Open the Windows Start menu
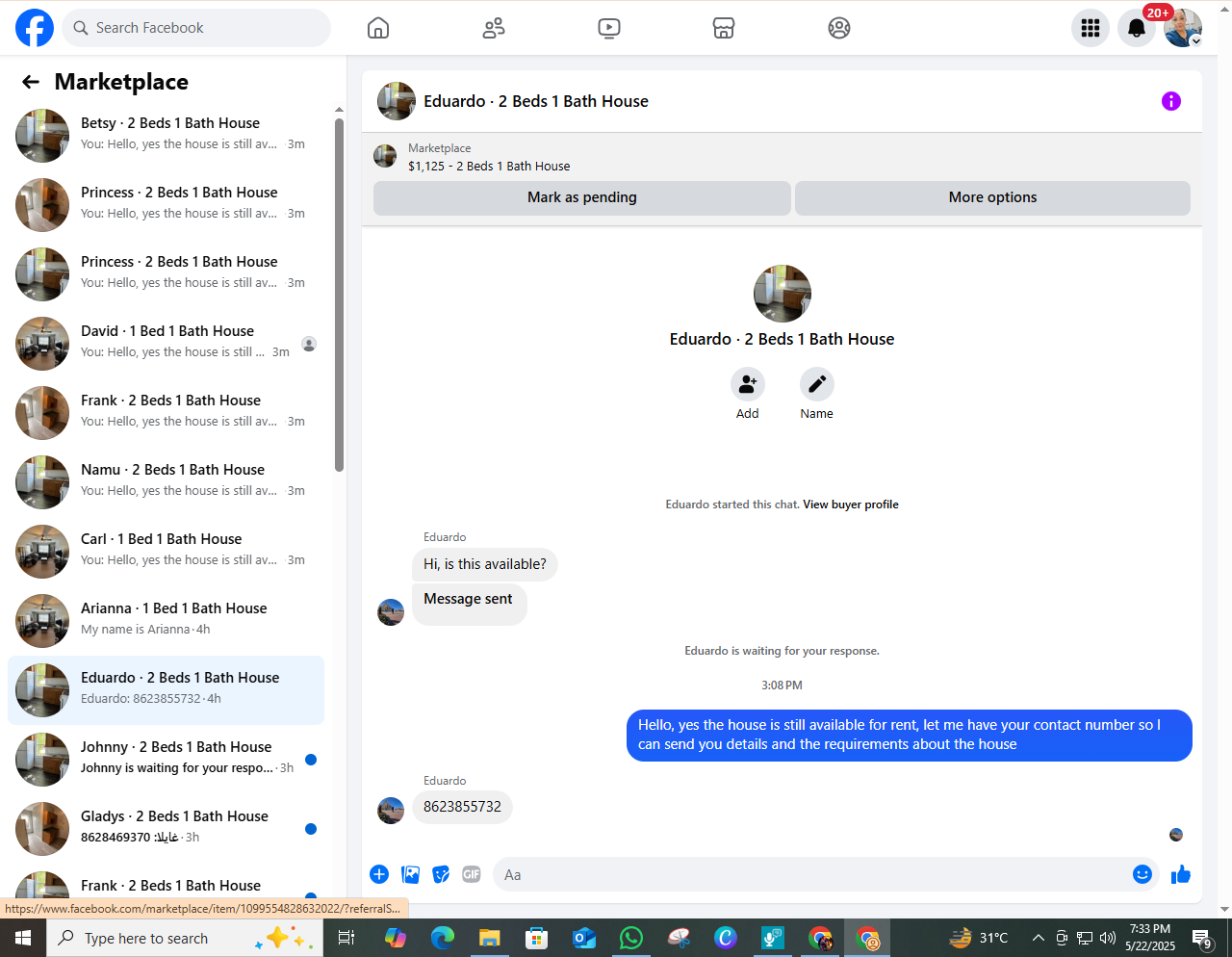The image size is (1232, 957). point(23,938)
